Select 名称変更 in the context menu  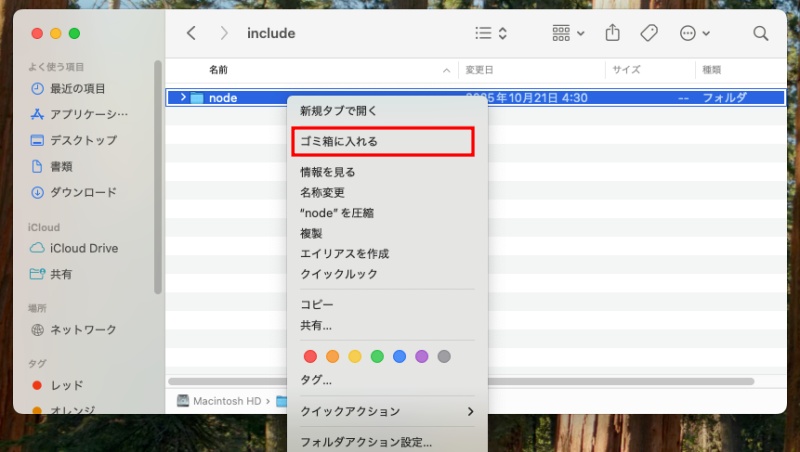(x=323, y=192)
